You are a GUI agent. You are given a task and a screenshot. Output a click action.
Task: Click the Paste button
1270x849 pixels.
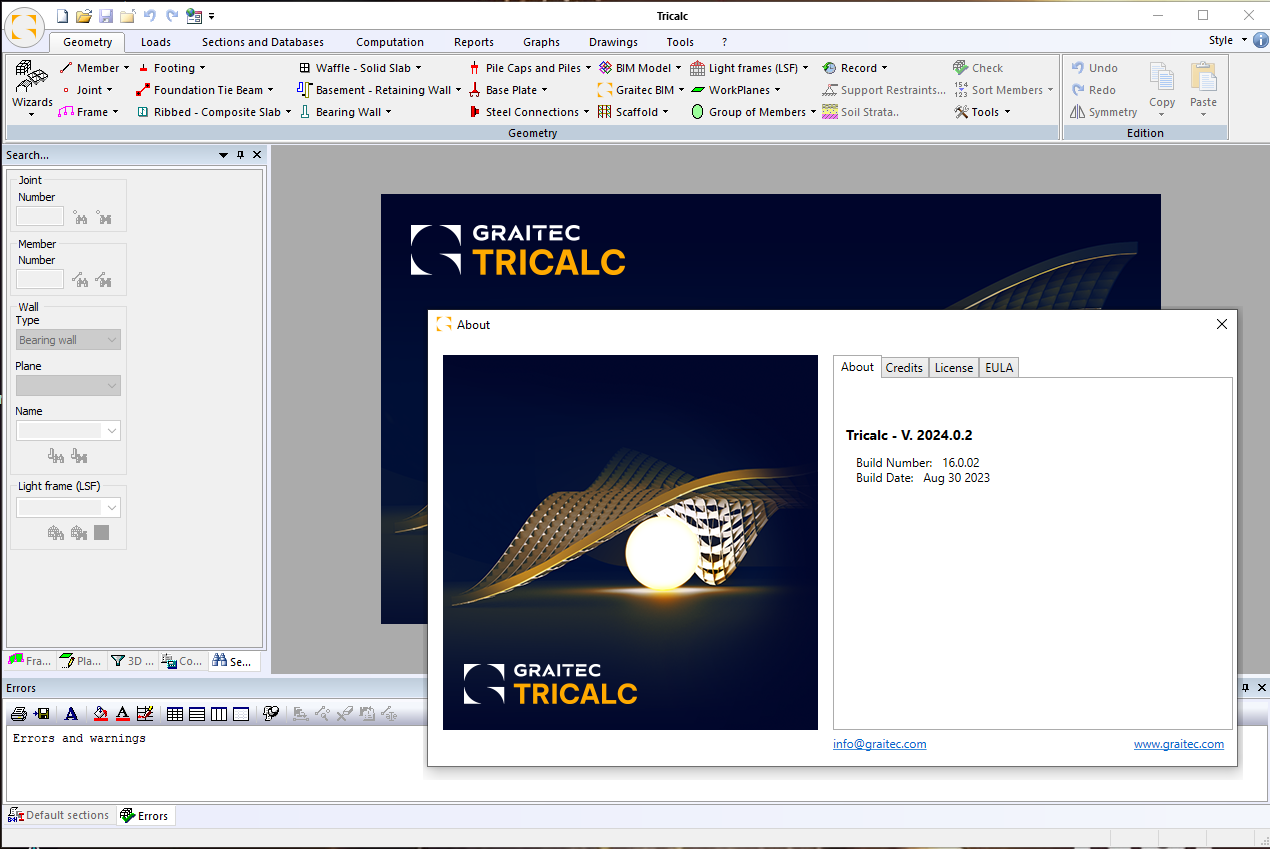point(1204,87)
